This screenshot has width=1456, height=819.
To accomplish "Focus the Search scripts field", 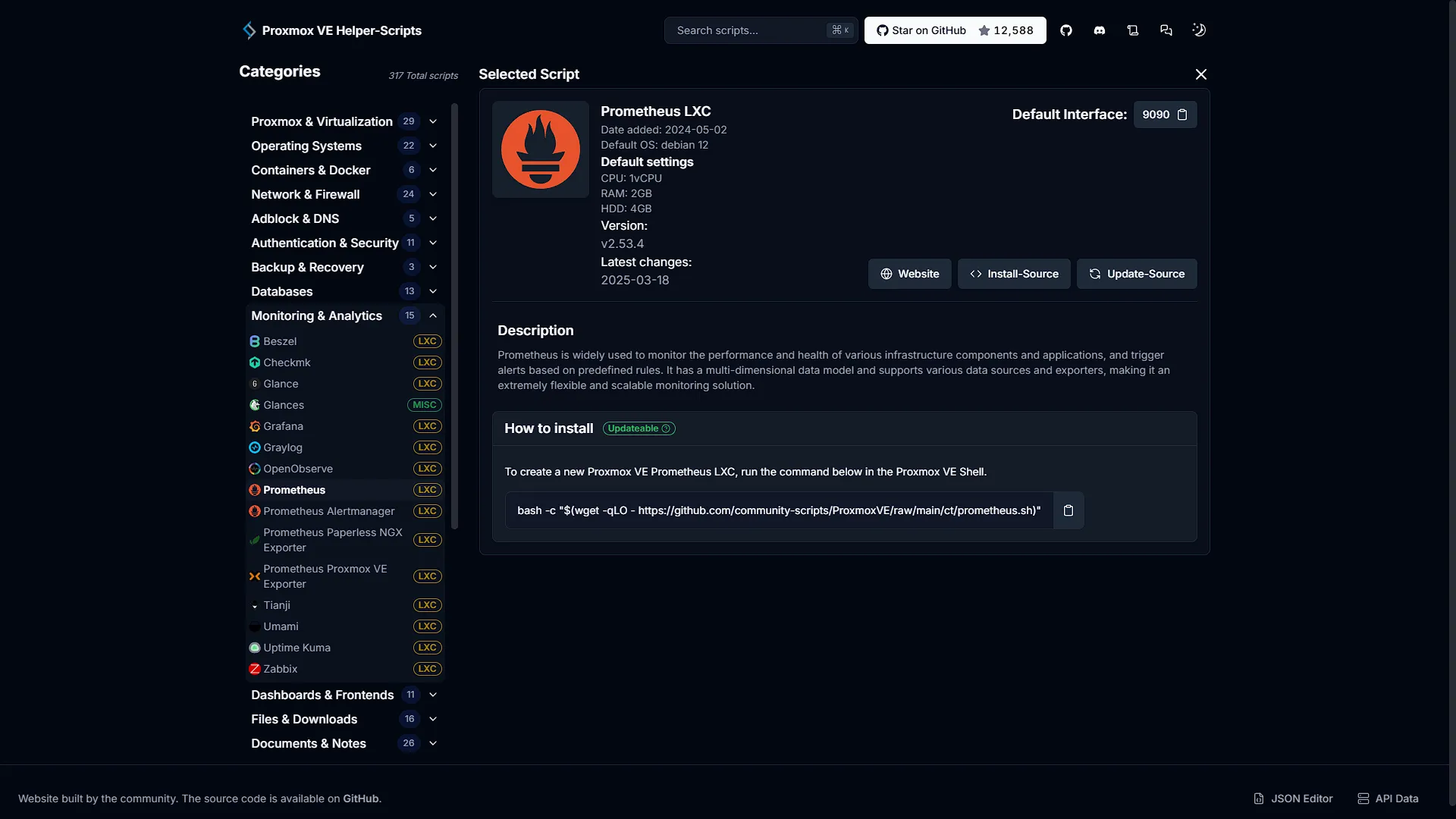I will [x=761, y=30].
